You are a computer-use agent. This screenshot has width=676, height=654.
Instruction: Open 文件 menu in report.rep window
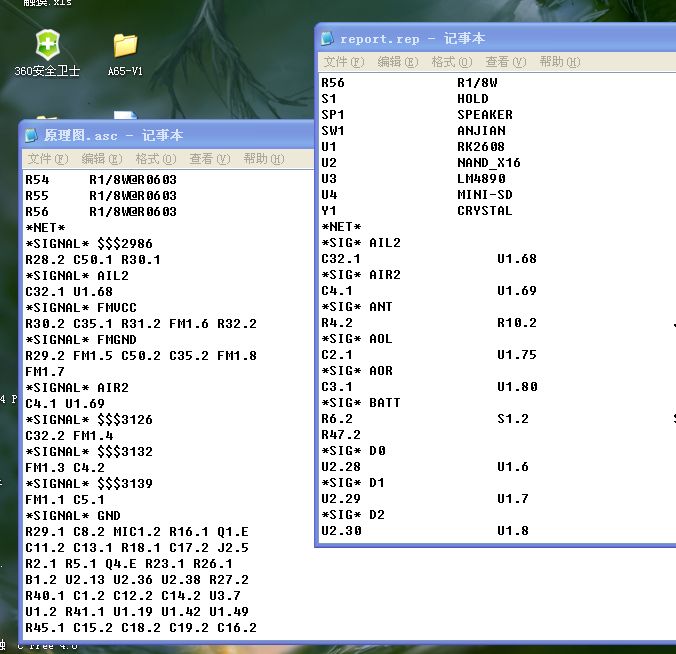click(x=343, y=62)
